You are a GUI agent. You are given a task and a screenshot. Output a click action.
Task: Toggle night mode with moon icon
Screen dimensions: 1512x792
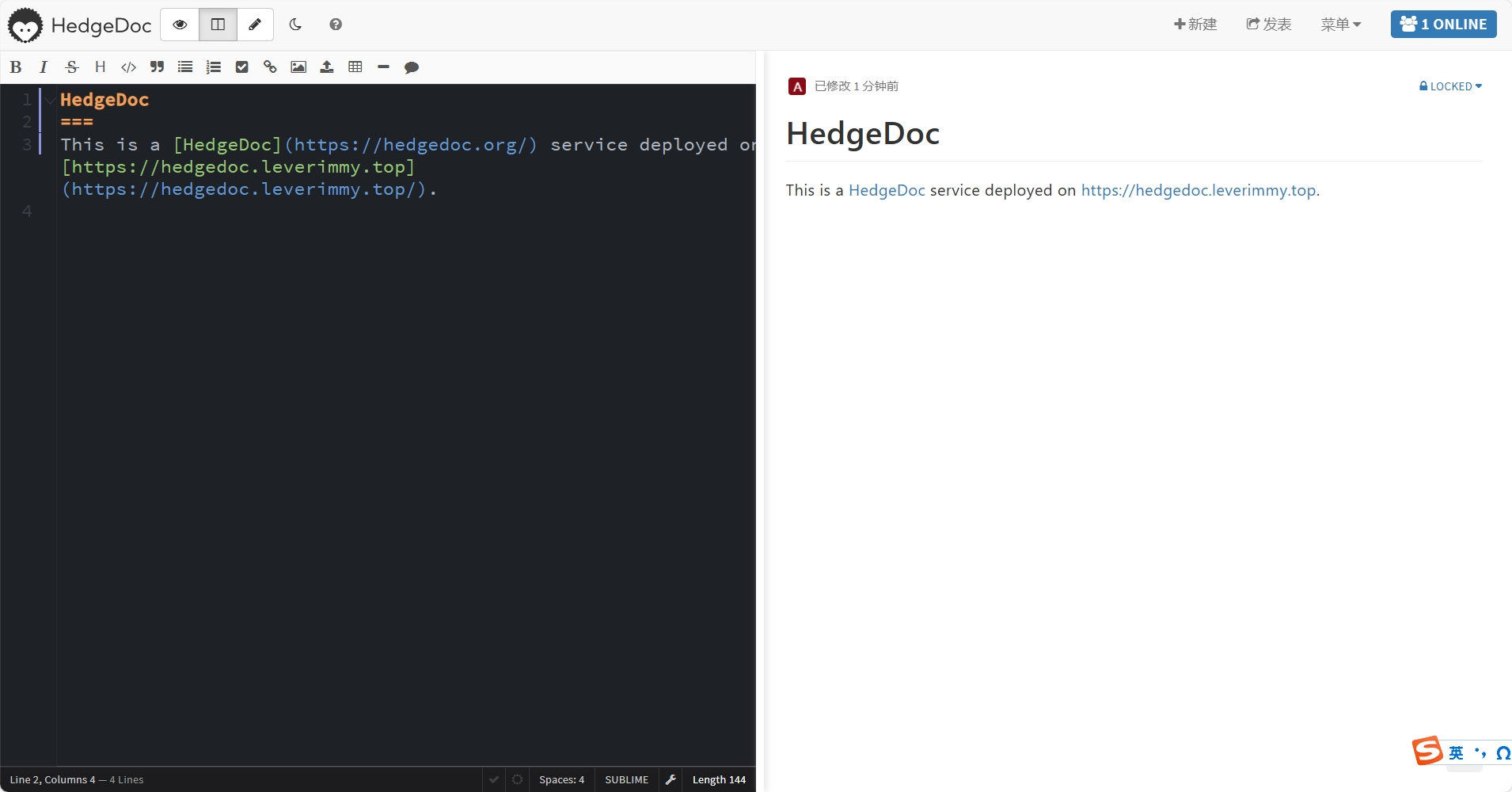pyautogui.click(x=295, y=25)
